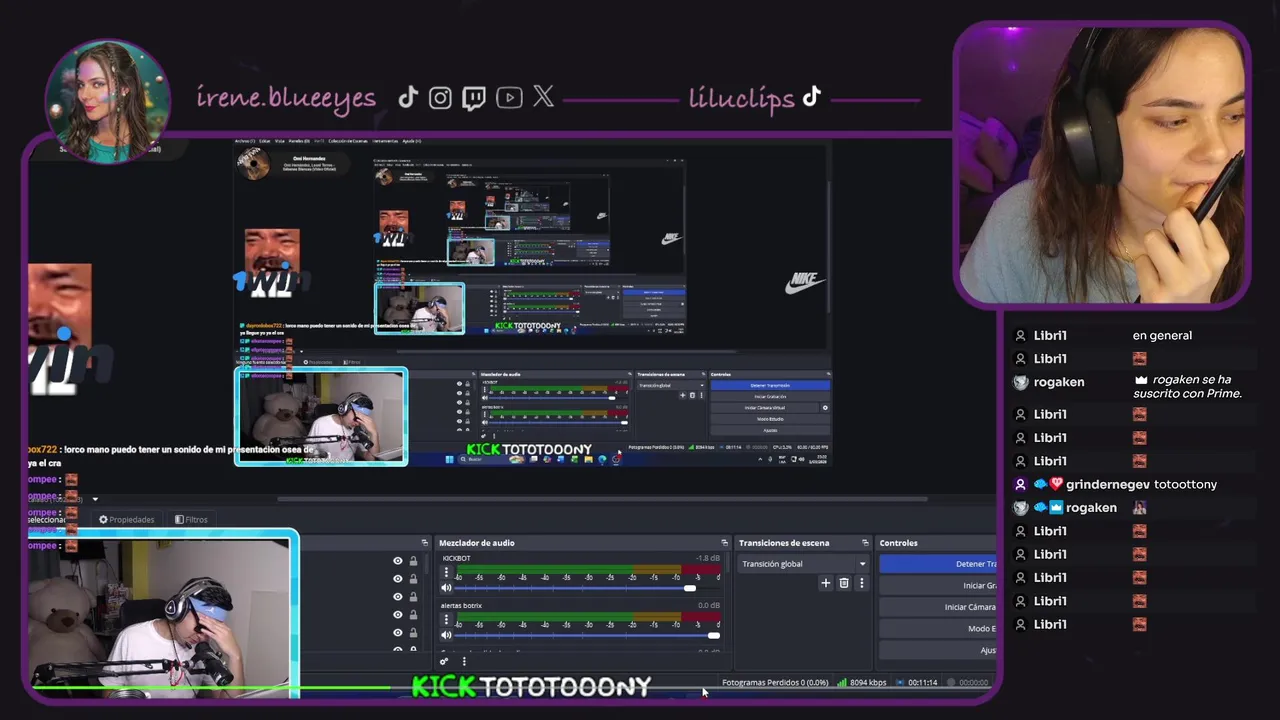Open Colección de Escenas menu in OBS

point(350,141)
